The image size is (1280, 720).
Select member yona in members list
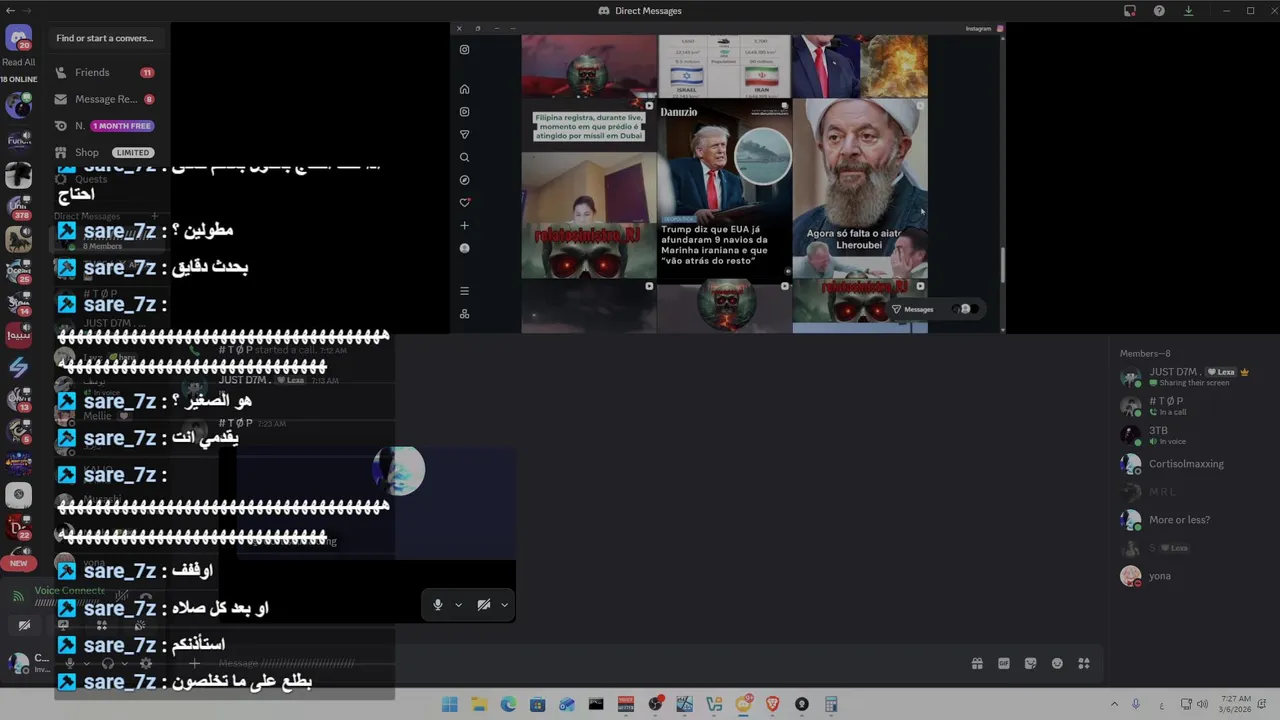pyautogui.click(x=1187, y=576)
